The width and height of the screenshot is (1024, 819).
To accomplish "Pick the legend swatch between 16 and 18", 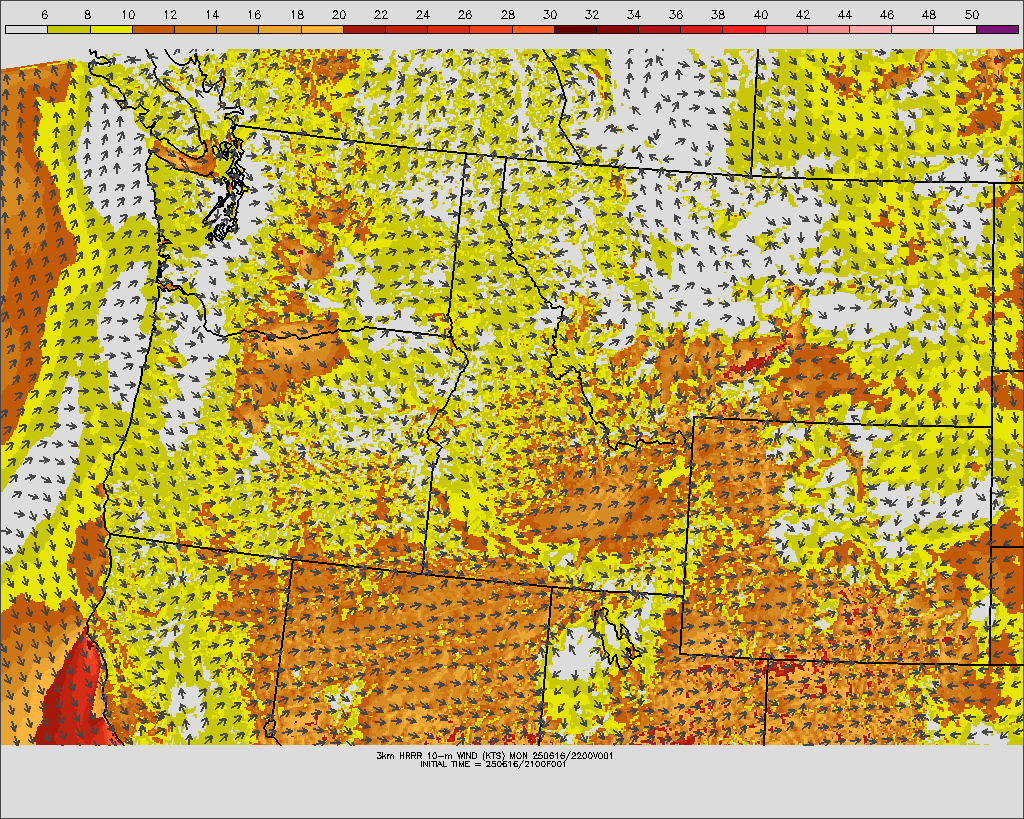I will (x=280, y=29).
